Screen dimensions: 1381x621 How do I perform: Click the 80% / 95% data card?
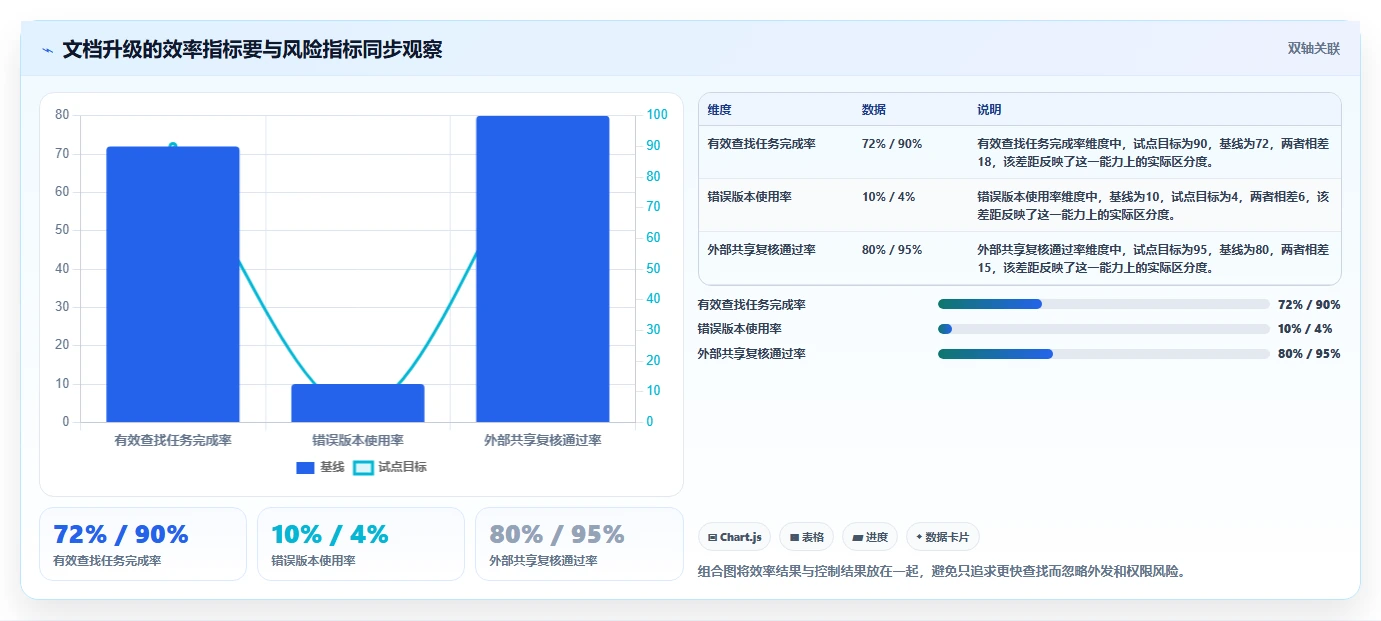pyautogui.click(x=579, y=544)
